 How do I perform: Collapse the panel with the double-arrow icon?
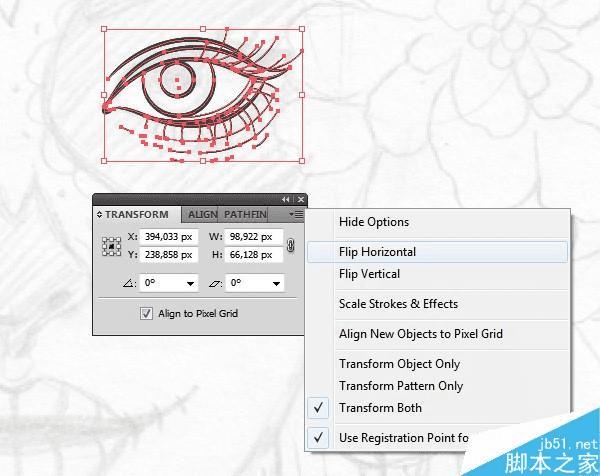pos(286,199)
